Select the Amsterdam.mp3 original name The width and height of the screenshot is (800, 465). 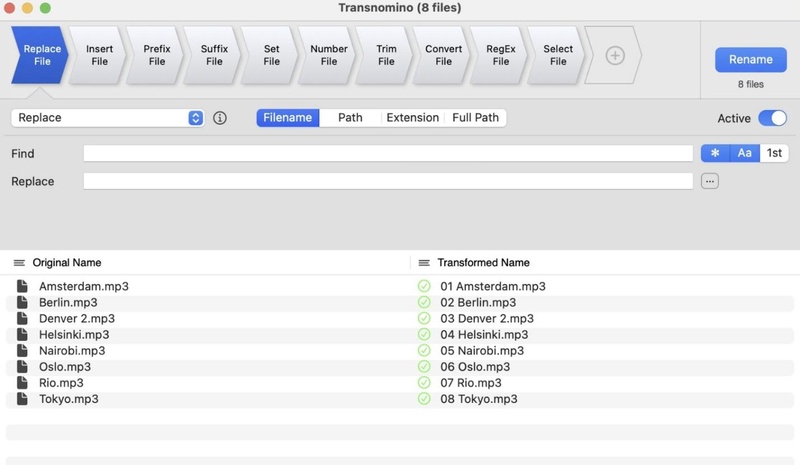click(84, 286)
